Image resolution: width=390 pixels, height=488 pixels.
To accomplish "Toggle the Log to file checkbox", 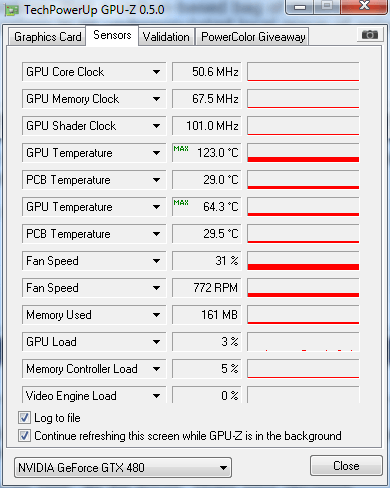I will [24, 418].
